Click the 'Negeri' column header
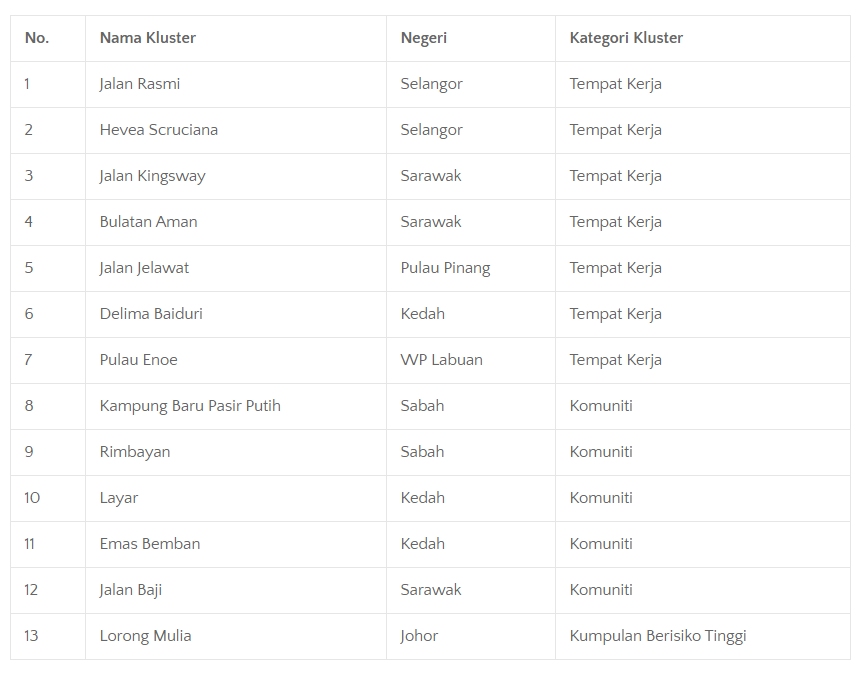 (424, 38)
